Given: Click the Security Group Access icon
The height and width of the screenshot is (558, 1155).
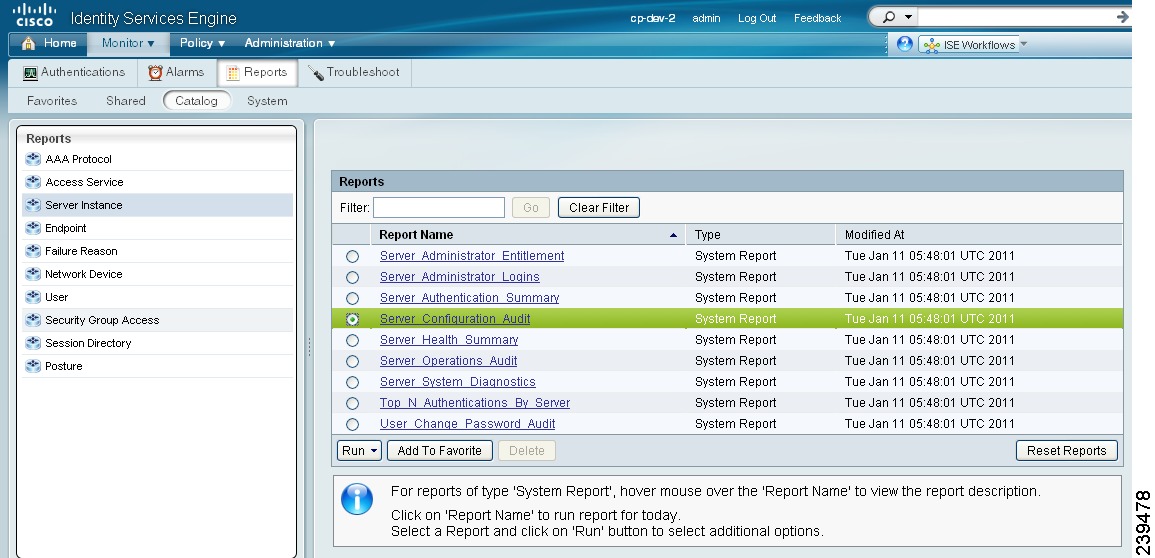Looking at the screenshot, I should pyautogui.click(x=33, y=320).
